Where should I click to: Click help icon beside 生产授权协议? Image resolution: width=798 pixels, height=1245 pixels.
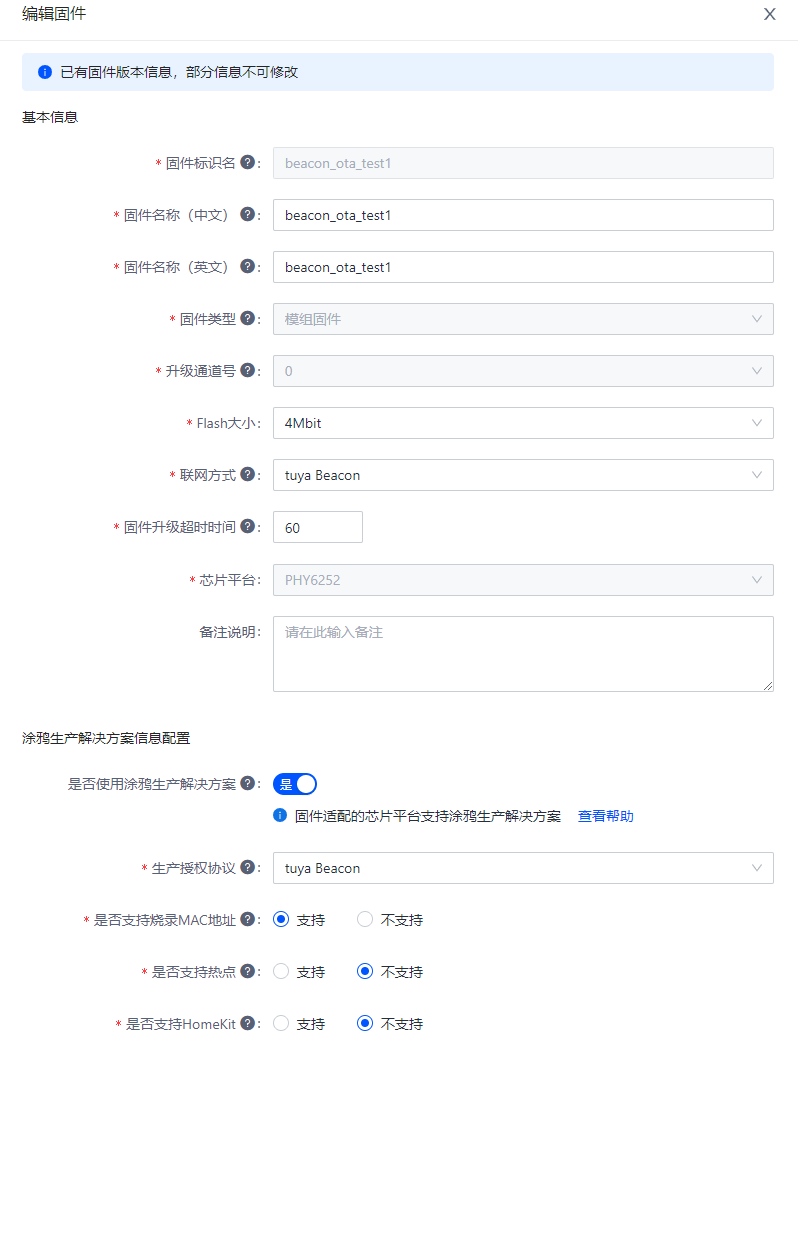pyautogui.click(x=247, y=867)
